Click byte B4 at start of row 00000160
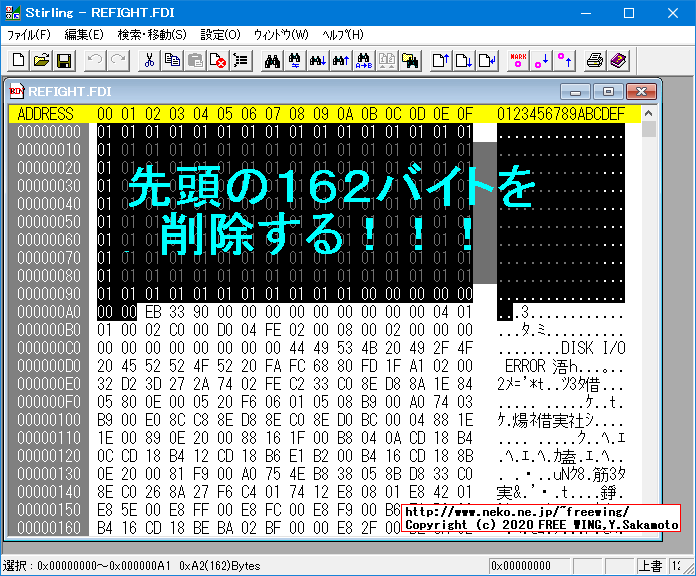The image size is (696, 576). point(105,528)
